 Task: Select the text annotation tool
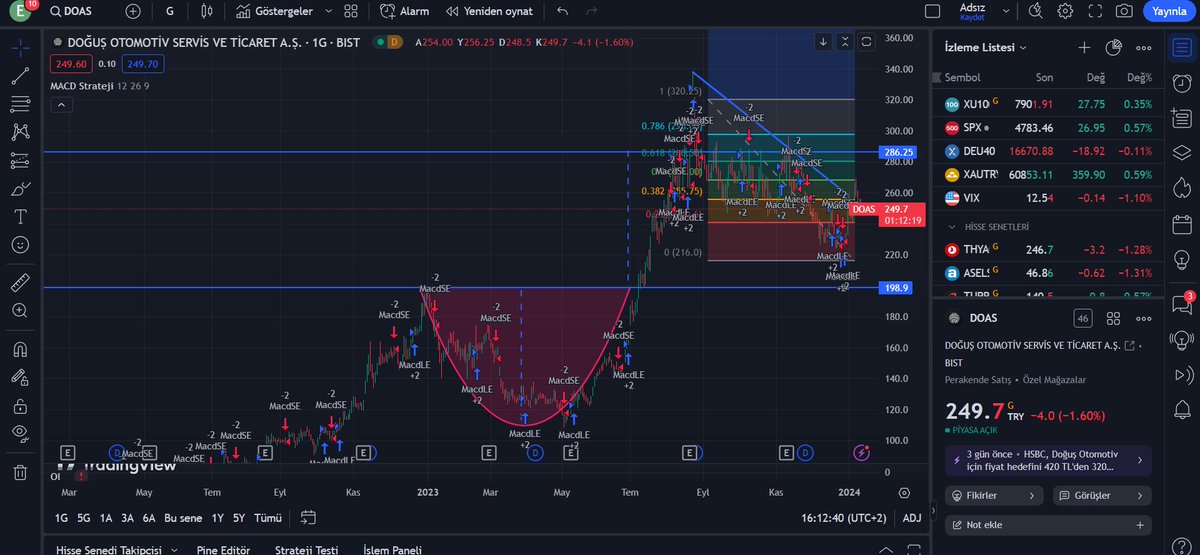click(20, 216)
